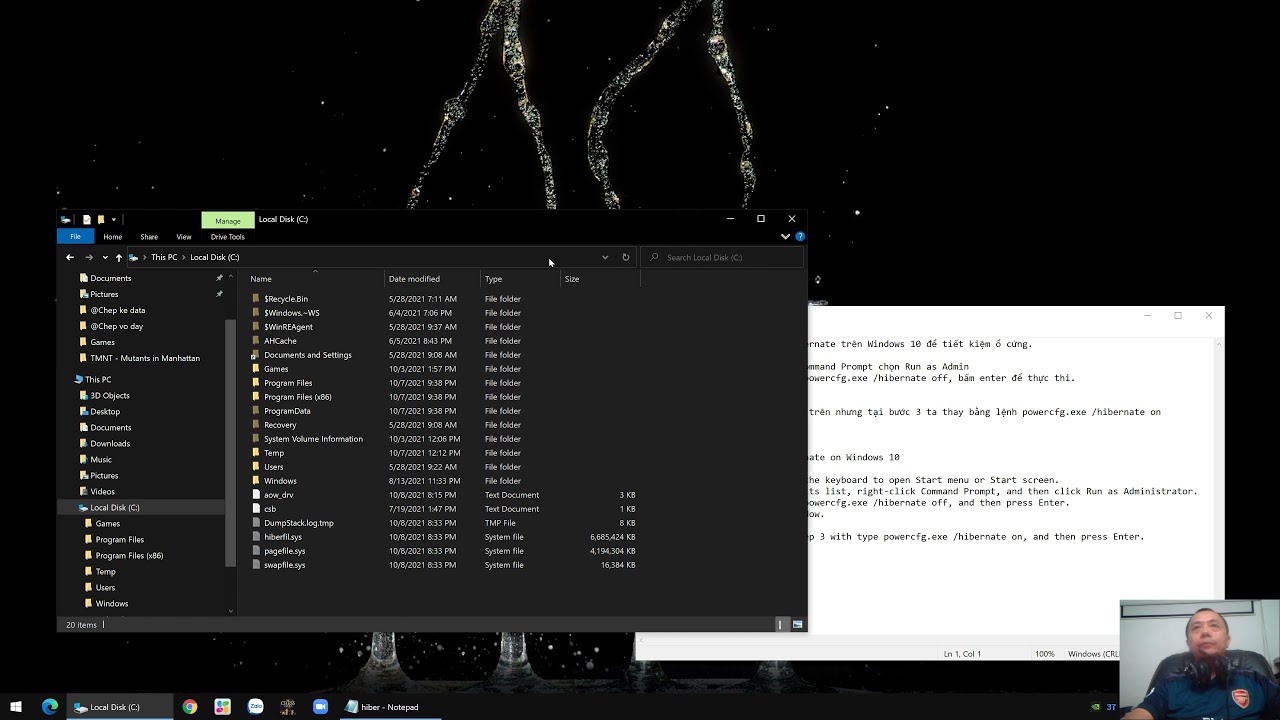Viewport: 1280px width, 720px height.
Task: Open the address bar history dropdown
Action: click(x=605, y=257)
